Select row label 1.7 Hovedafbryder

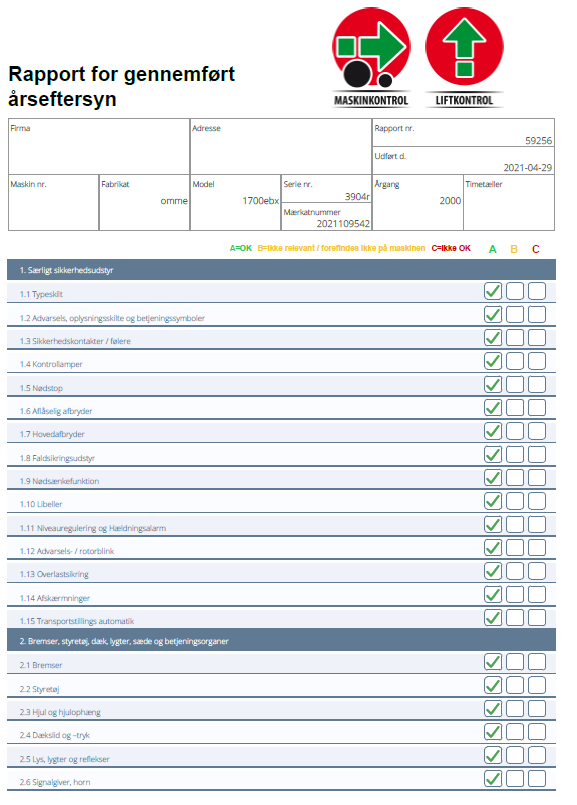tap(52, 434)
